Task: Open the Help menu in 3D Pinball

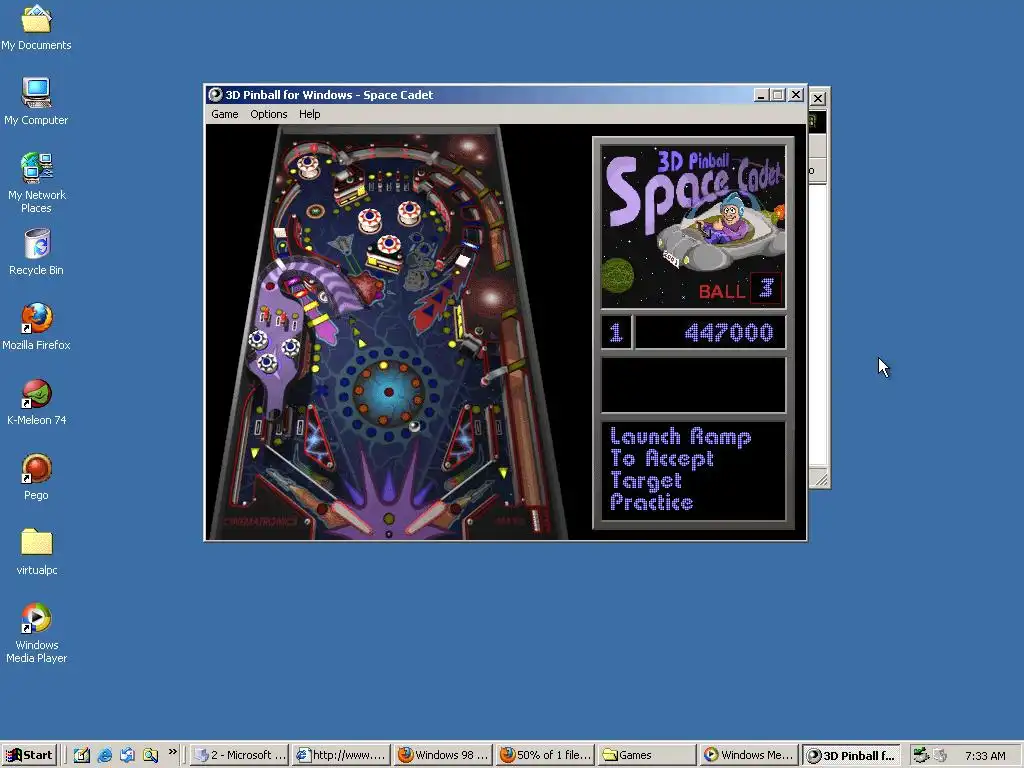Action: point(310,114)
